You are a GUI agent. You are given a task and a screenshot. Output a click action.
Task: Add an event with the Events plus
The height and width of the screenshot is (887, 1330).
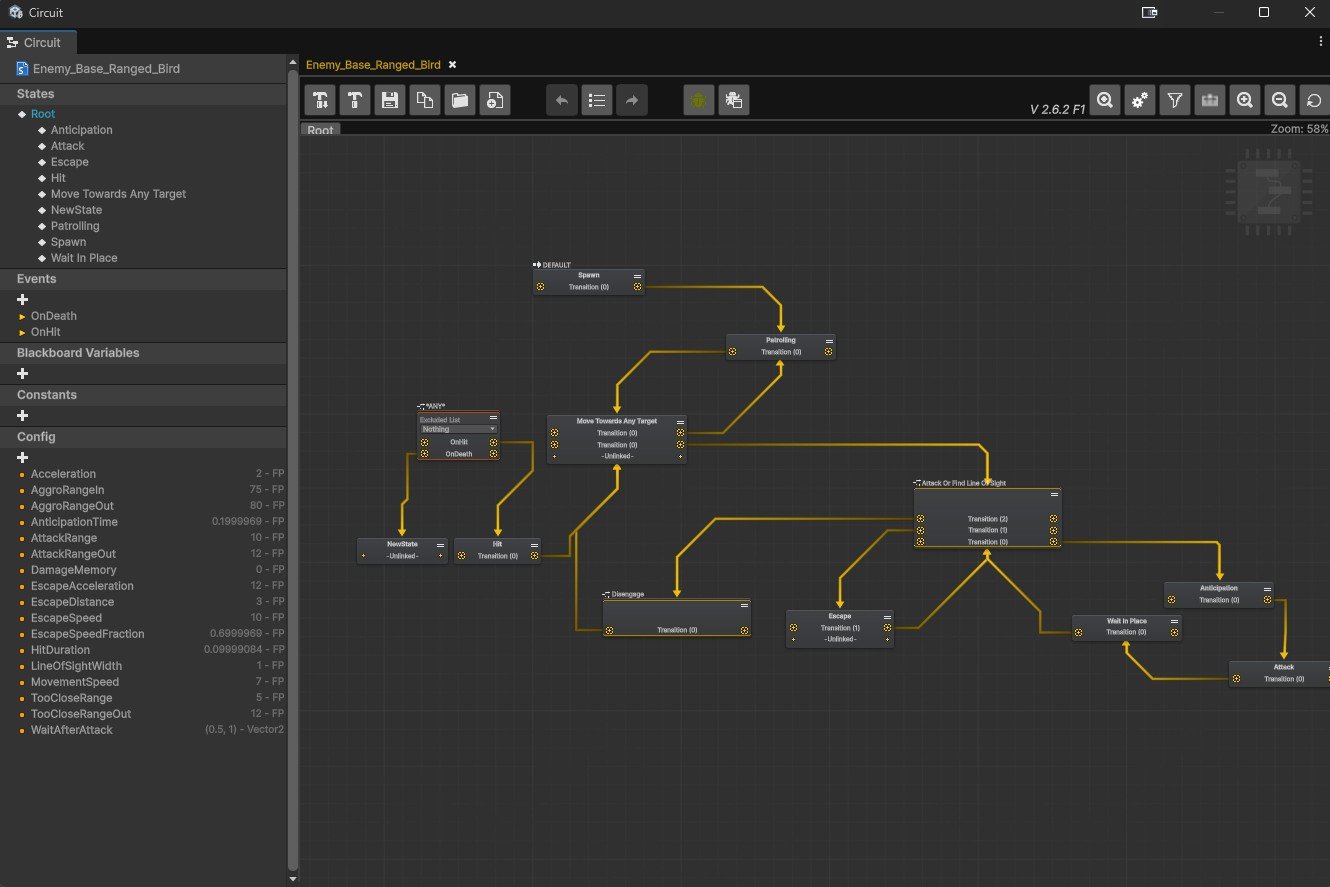[x=23, y=299]
